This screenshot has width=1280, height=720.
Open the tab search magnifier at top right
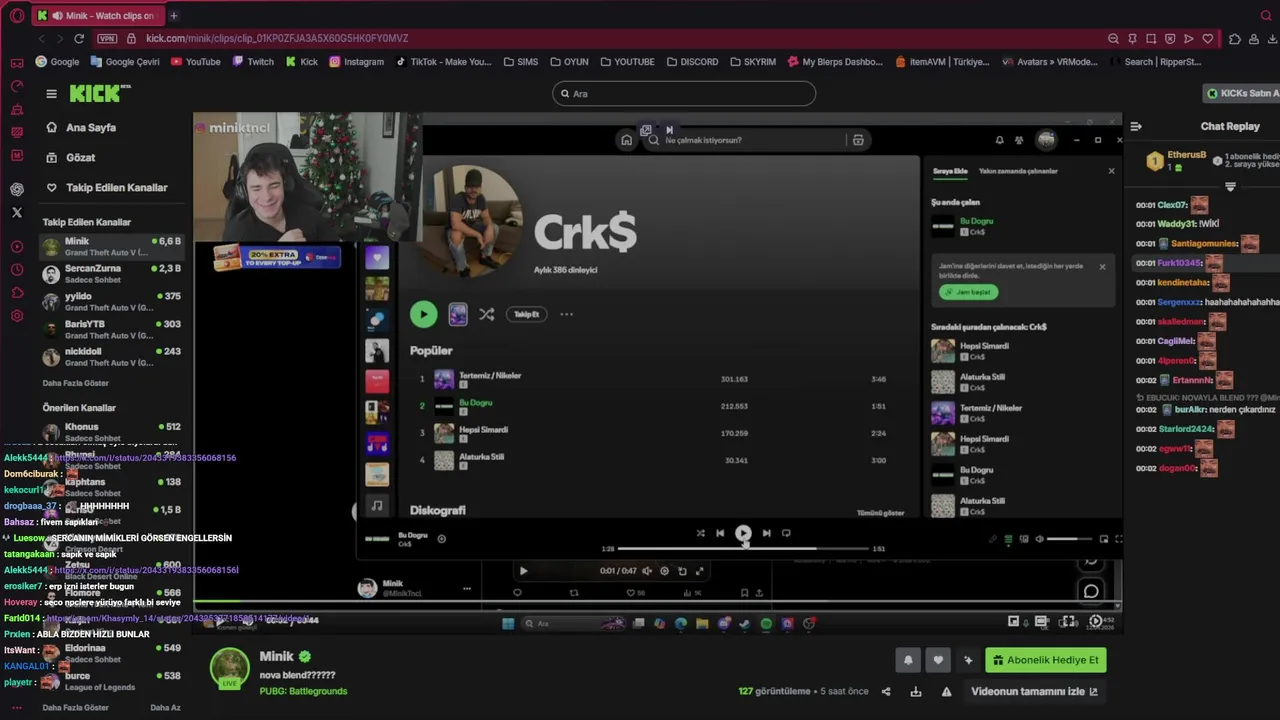pyautogui.click(x=1266, y=15)
